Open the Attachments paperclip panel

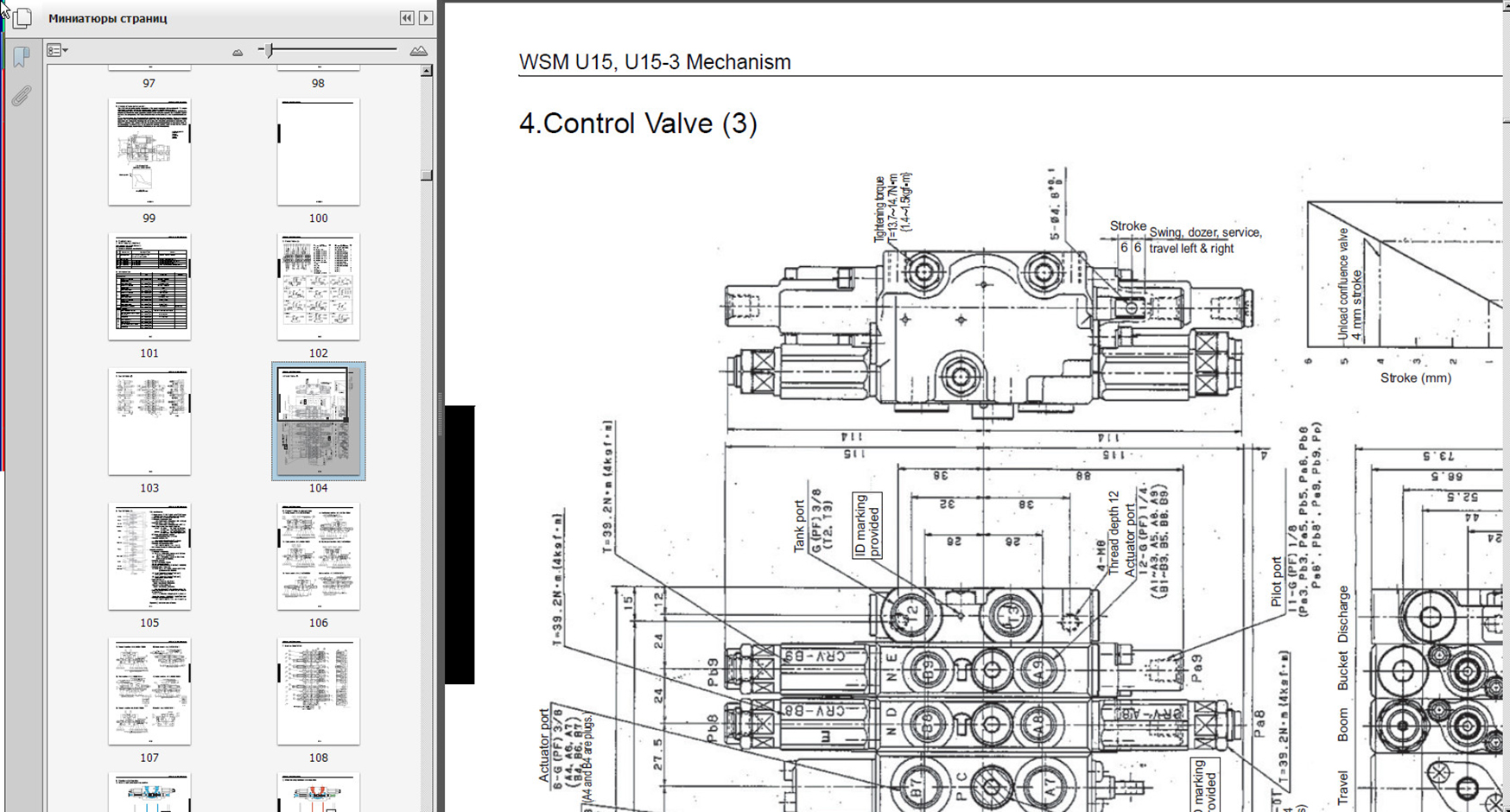[x=22, y=95]
